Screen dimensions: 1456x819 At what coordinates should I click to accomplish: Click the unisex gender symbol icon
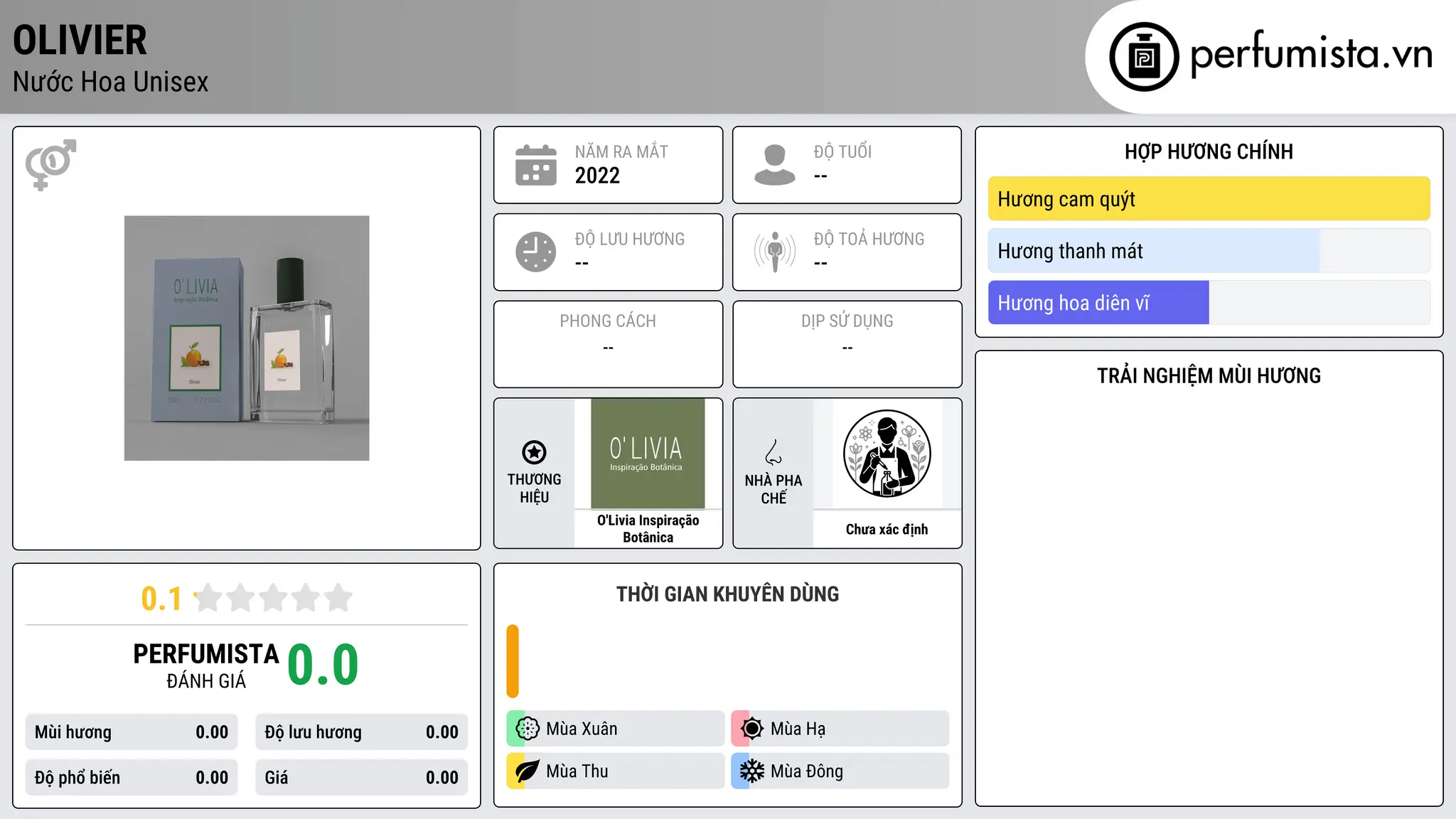(50, 165)
